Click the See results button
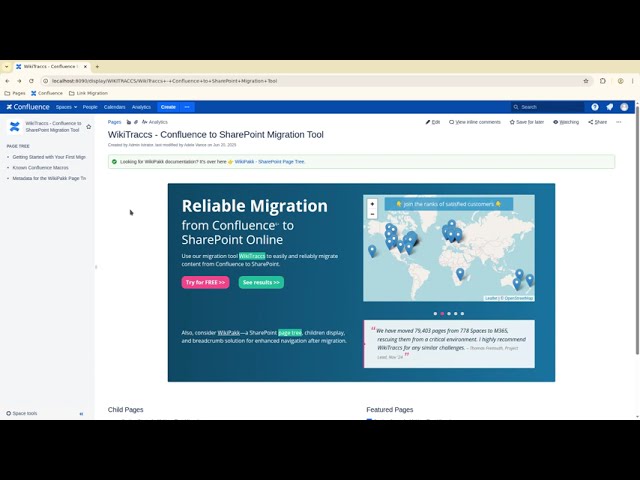This screenshot has width=640, height=480. click(x=261, y=282)
